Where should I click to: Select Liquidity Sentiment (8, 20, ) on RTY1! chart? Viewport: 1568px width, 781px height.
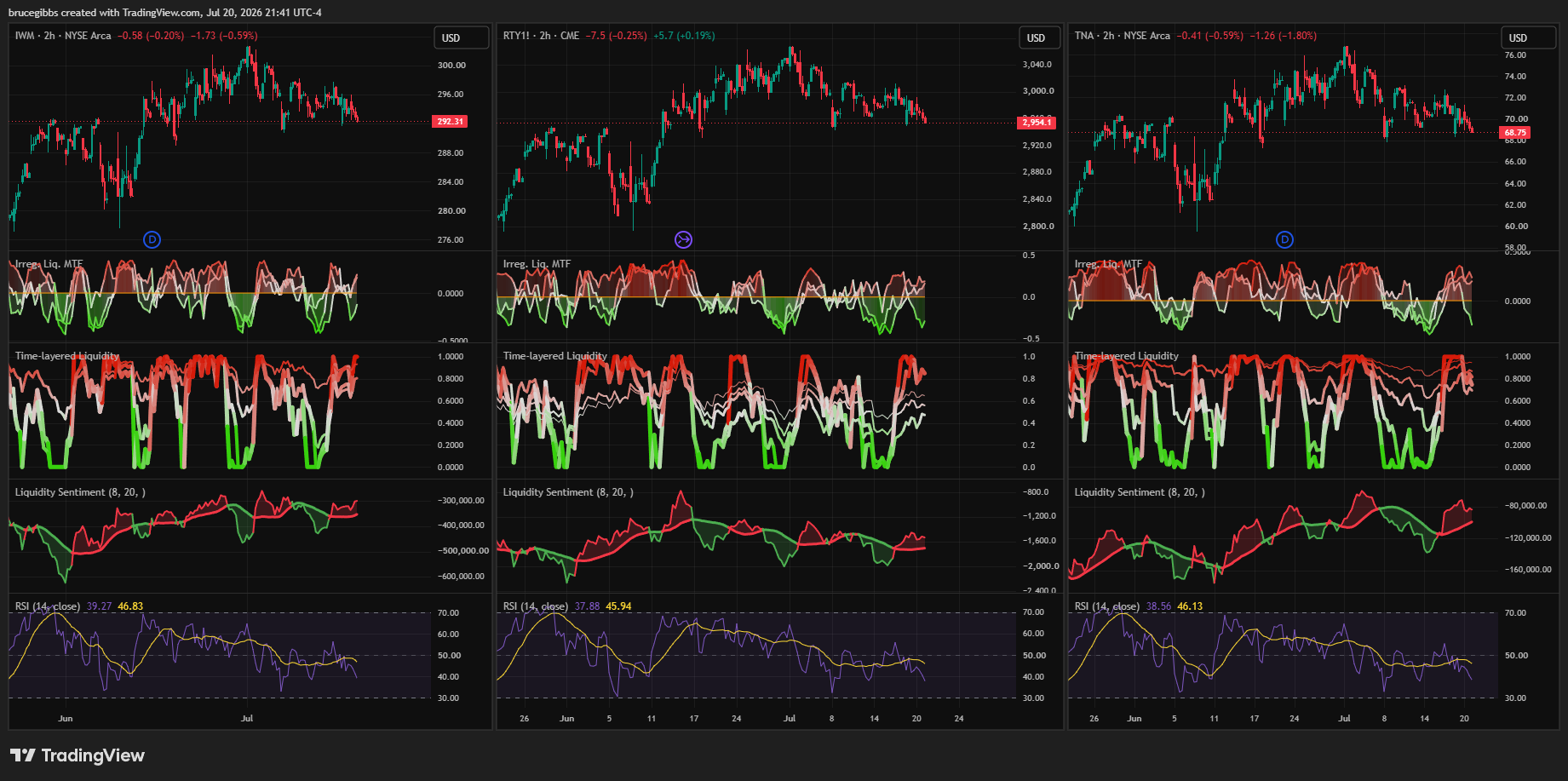[568, 492]
